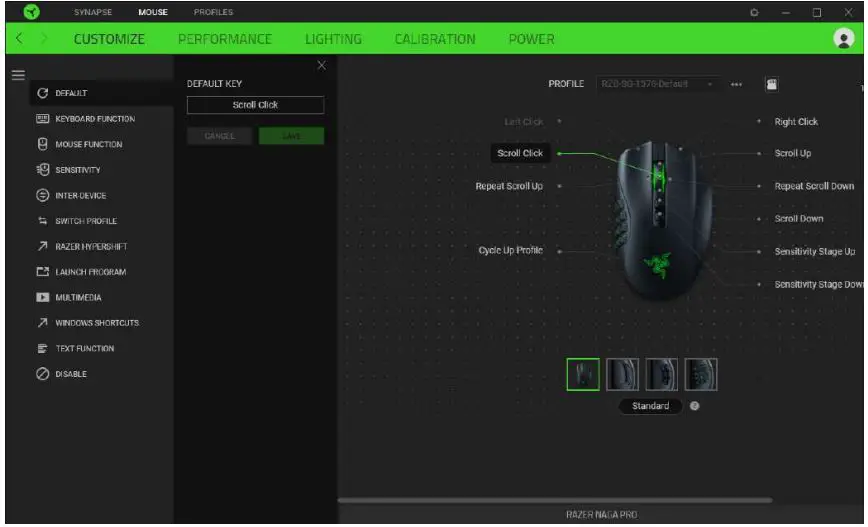Viewport: 868px width, 527px height.
Task: Open the user account avatar
Action: click(843, 39)
